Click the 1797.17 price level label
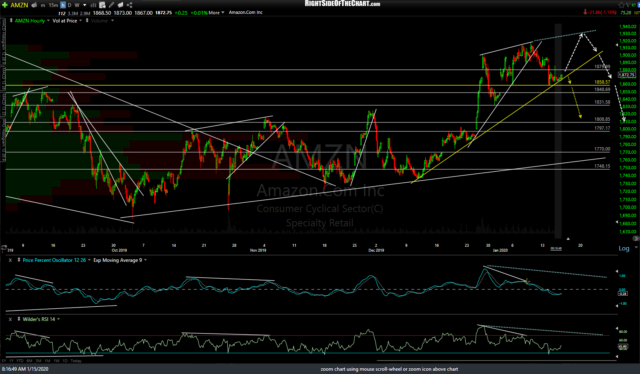Image resolution: width=640 pixels, height=374 pixels. click(602, 128)
